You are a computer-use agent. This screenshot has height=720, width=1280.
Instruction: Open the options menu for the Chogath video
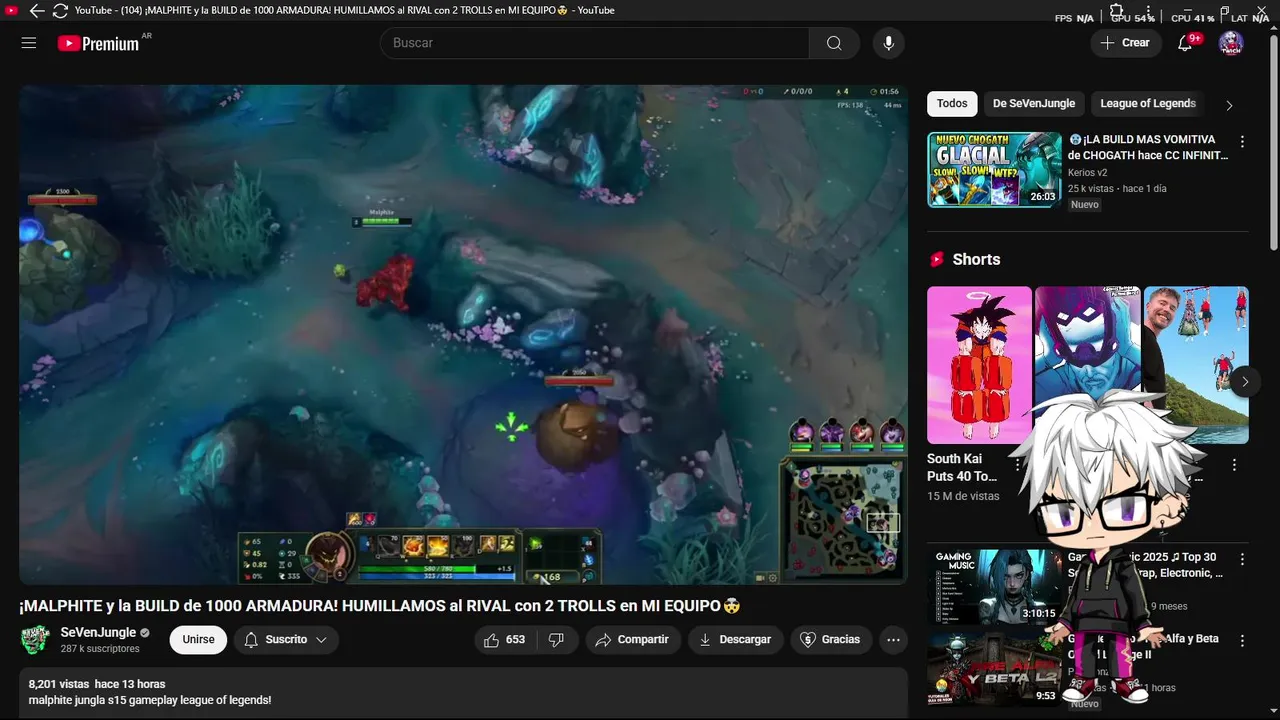click(1242, 142)
